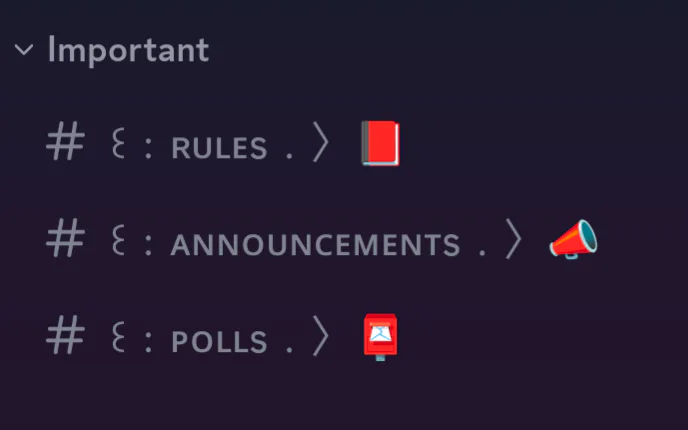This screenshot has width=688, height=430.
Task: Open the Rules channel
Action: coord(219,149)
